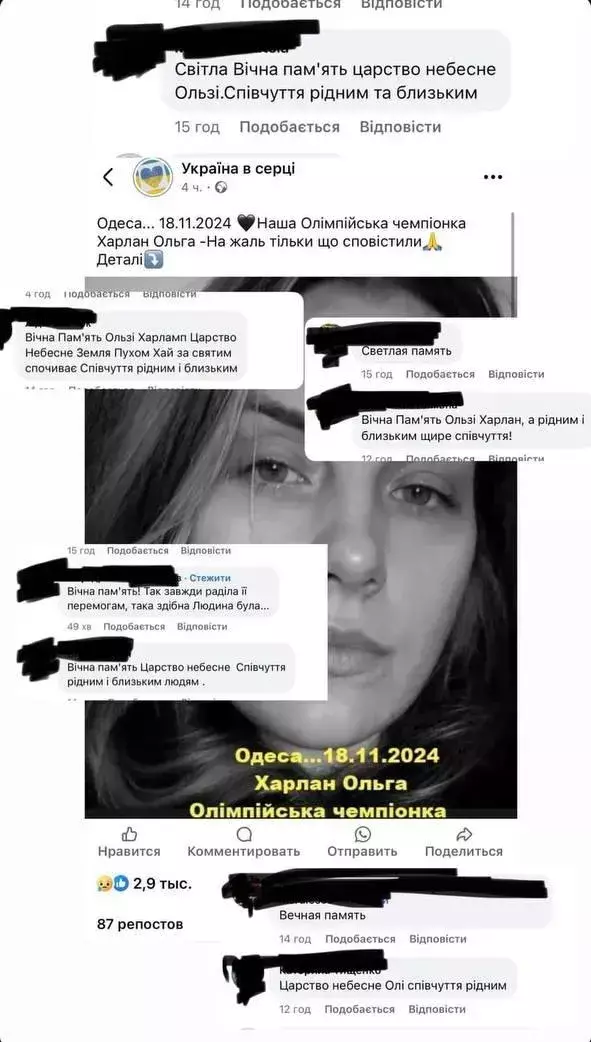
Task: Click the globe privacy icon under page name
Action: click(x=221, y=187)
